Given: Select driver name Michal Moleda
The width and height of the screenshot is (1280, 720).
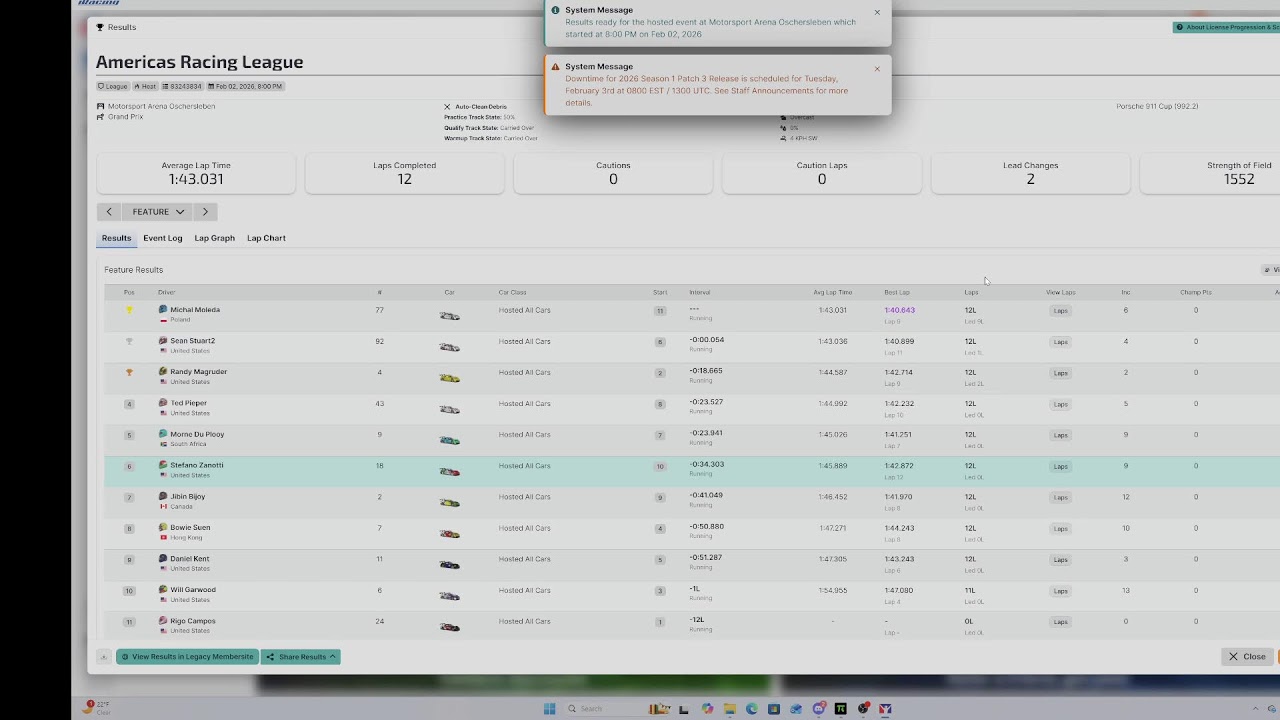Looking at the screenshot, I should 195,310.
